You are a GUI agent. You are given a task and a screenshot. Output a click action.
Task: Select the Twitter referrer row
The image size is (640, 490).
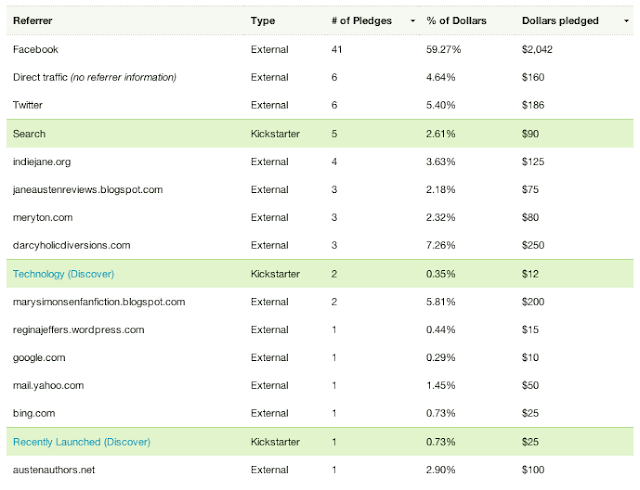click(28, 105)
